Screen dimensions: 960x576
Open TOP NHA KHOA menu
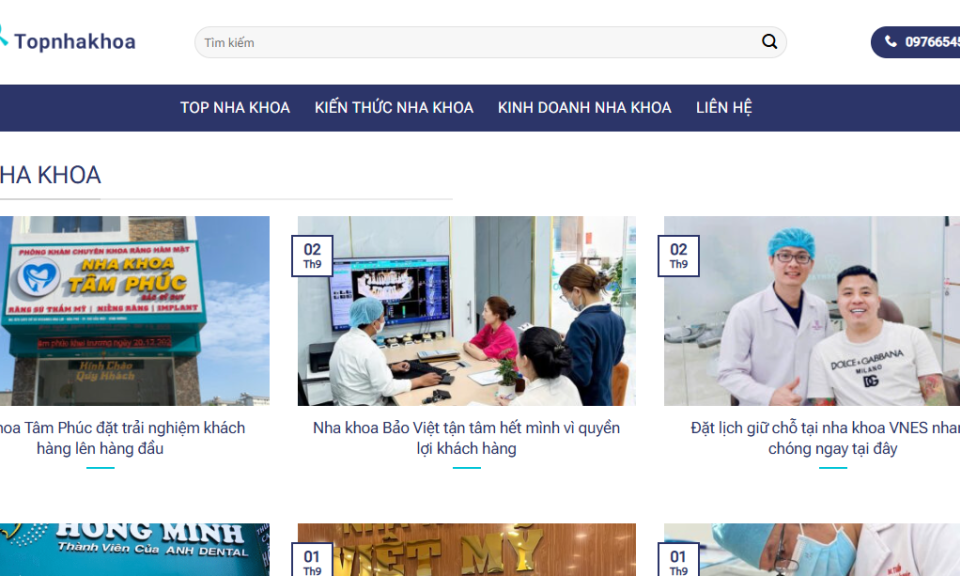coord(234,108)
